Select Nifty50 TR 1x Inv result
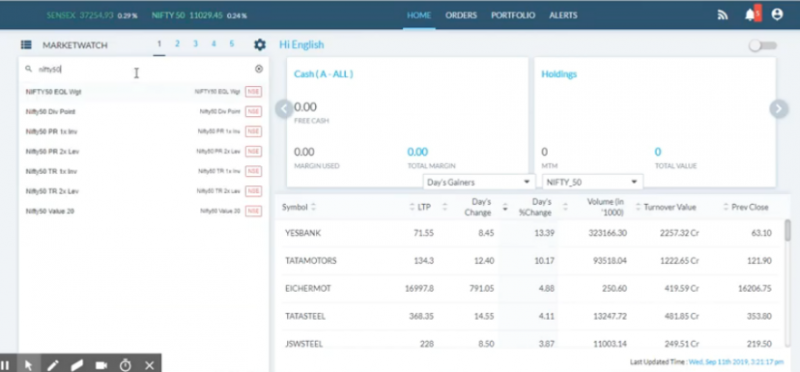The image size is (800, 372). pyautogui.click(x=143, y=171)
